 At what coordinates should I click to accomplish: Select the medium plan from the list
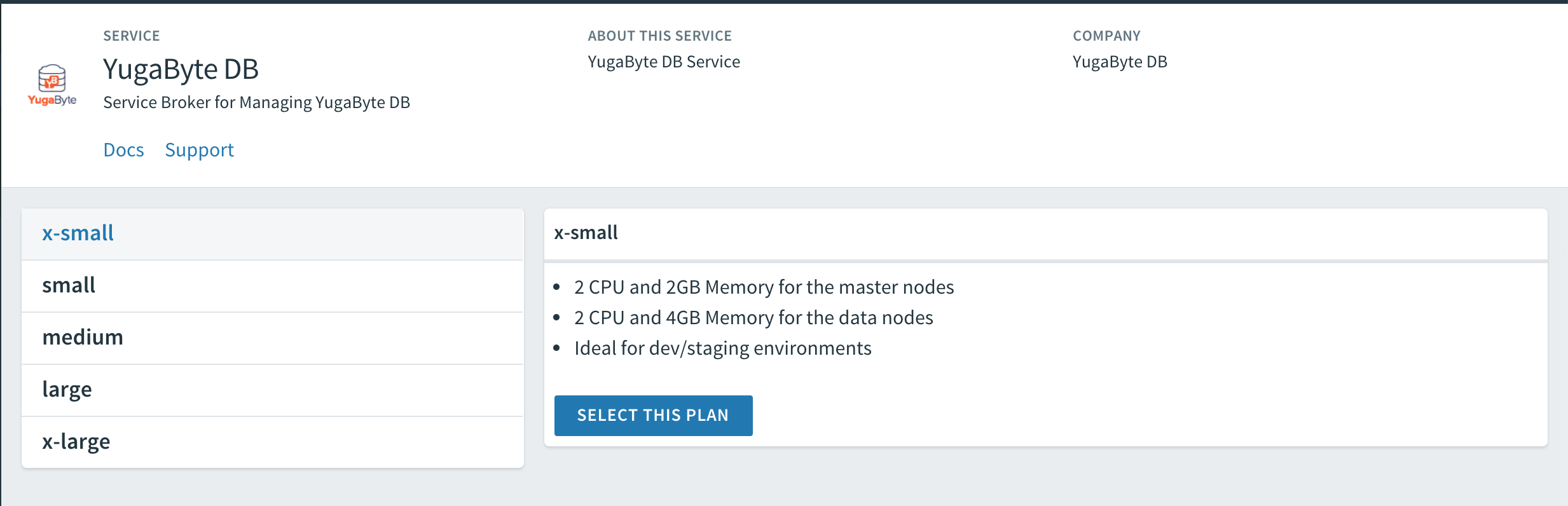(83, 338)
